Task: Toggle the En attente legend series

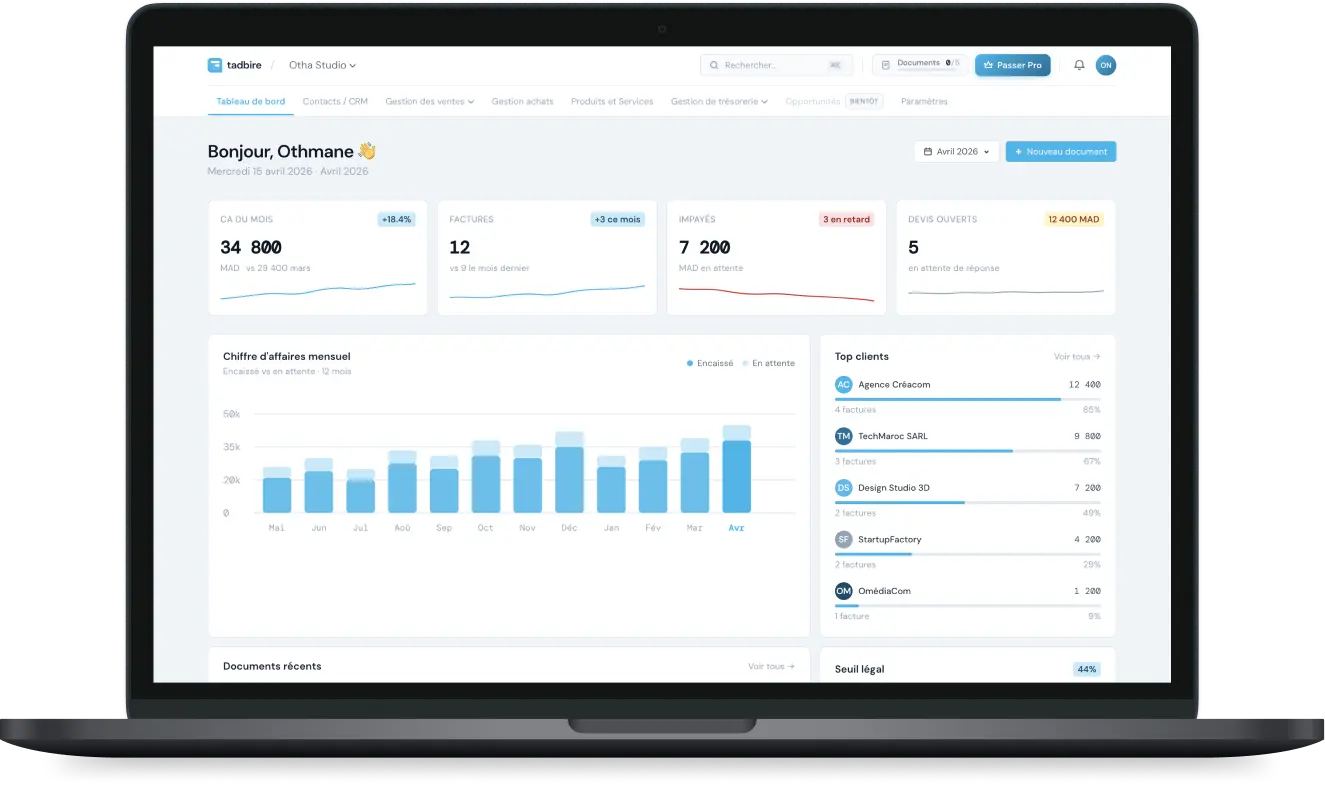Action: (769, 363)
